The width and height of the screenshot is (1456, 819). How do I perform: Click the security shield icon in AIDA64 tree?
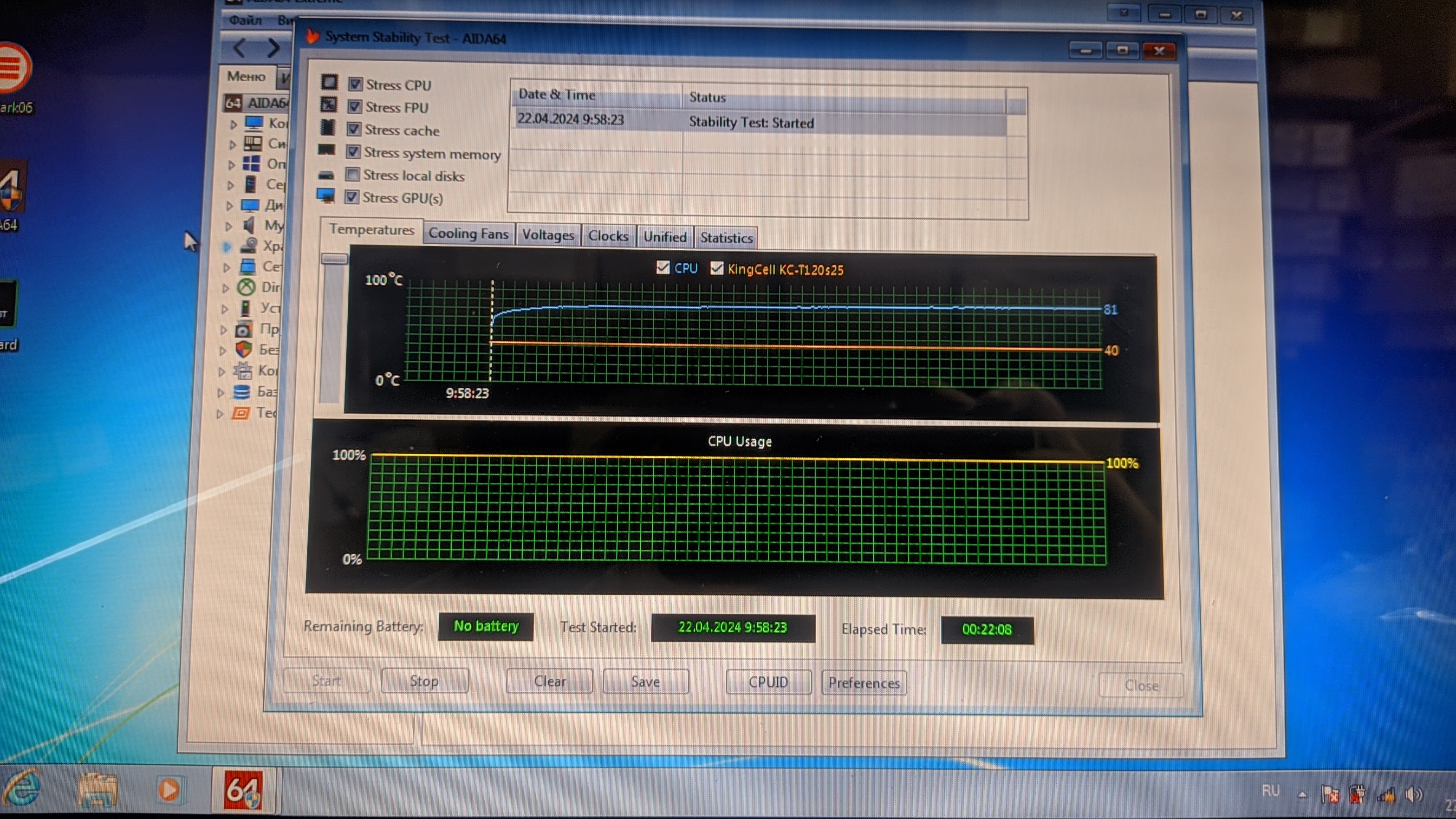244,349
